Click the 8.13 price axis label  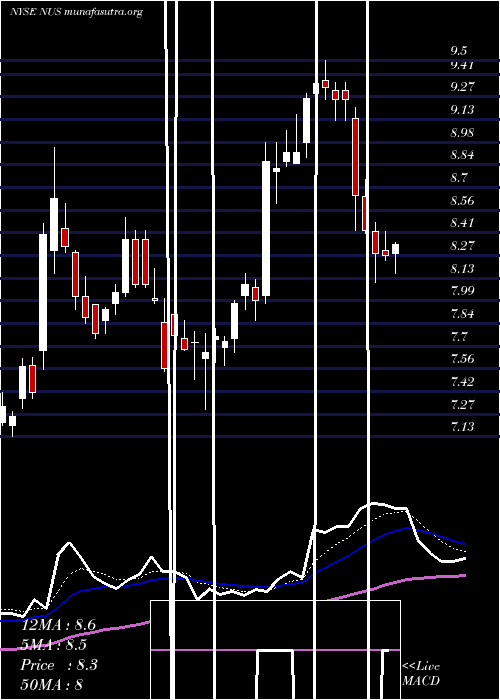coord(462,268)
